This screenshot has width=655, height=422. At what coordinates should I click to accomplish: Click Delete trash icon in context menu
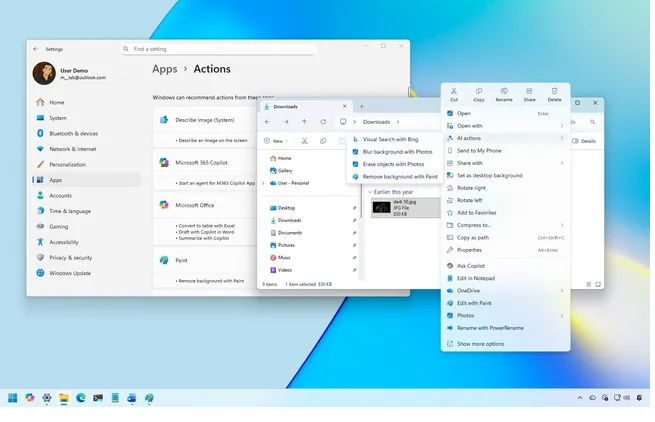coord(554,91)
